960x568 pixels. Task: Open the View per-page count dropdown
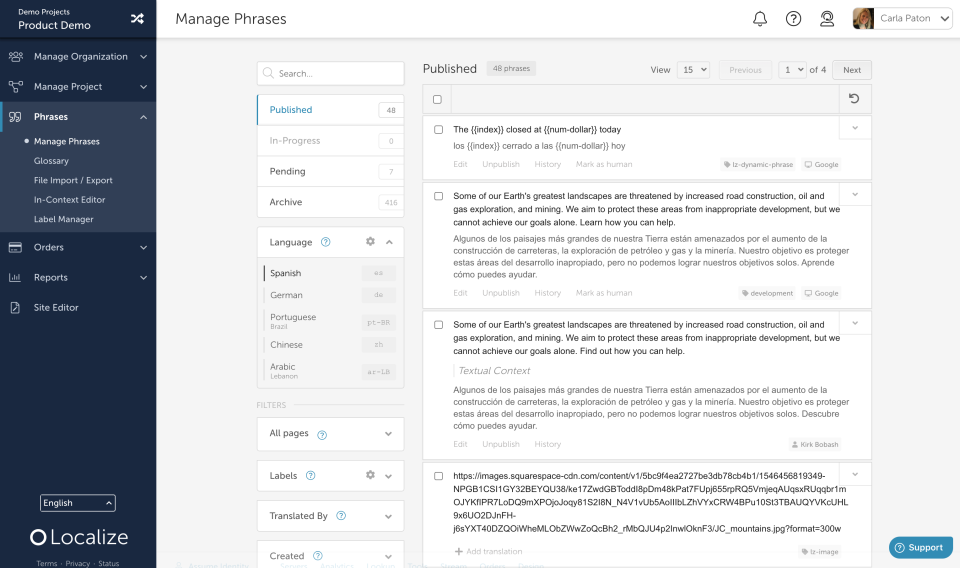click(x=693, y=70)
